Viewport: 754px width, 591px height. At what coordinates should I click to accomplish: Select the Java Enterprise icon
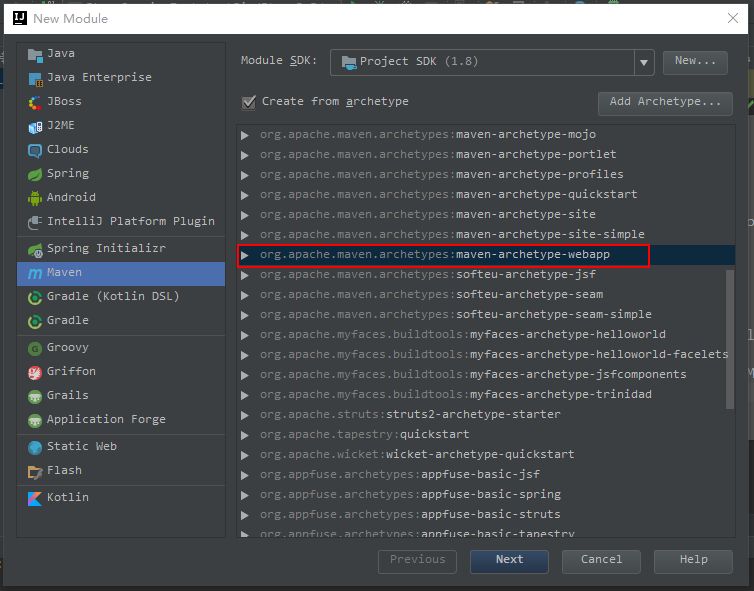point(35,79)
